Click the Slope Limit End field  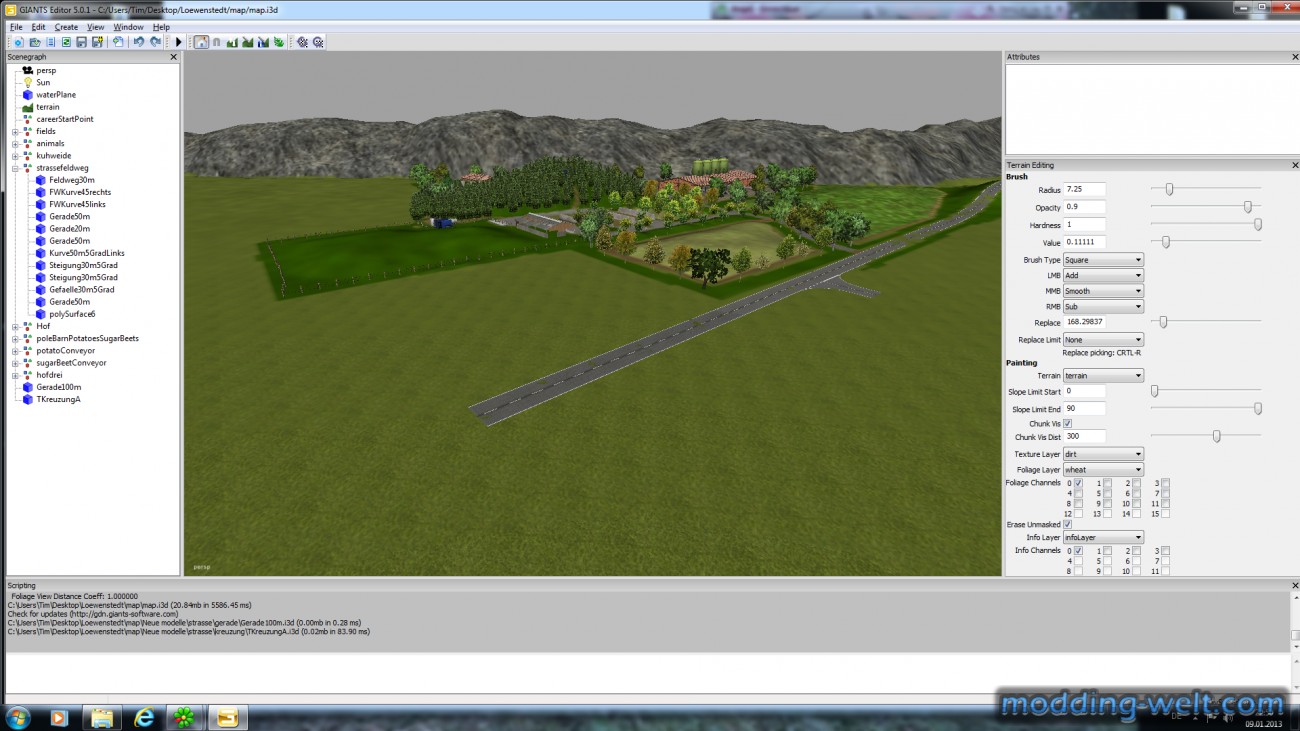tap(1085, 409)
